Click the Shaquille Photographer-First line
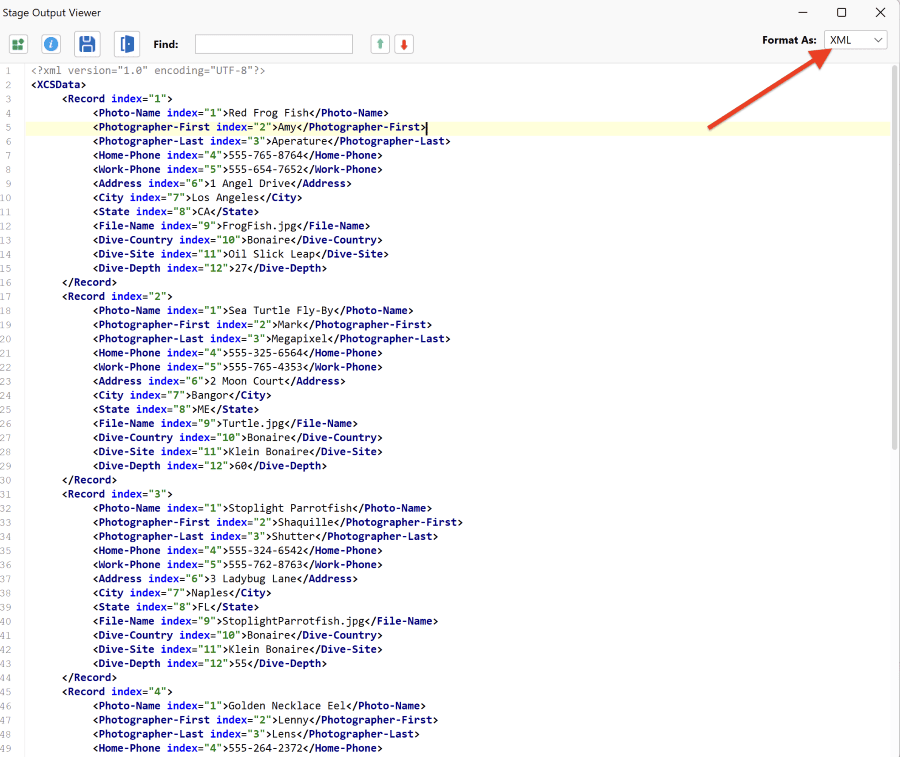 278,522
